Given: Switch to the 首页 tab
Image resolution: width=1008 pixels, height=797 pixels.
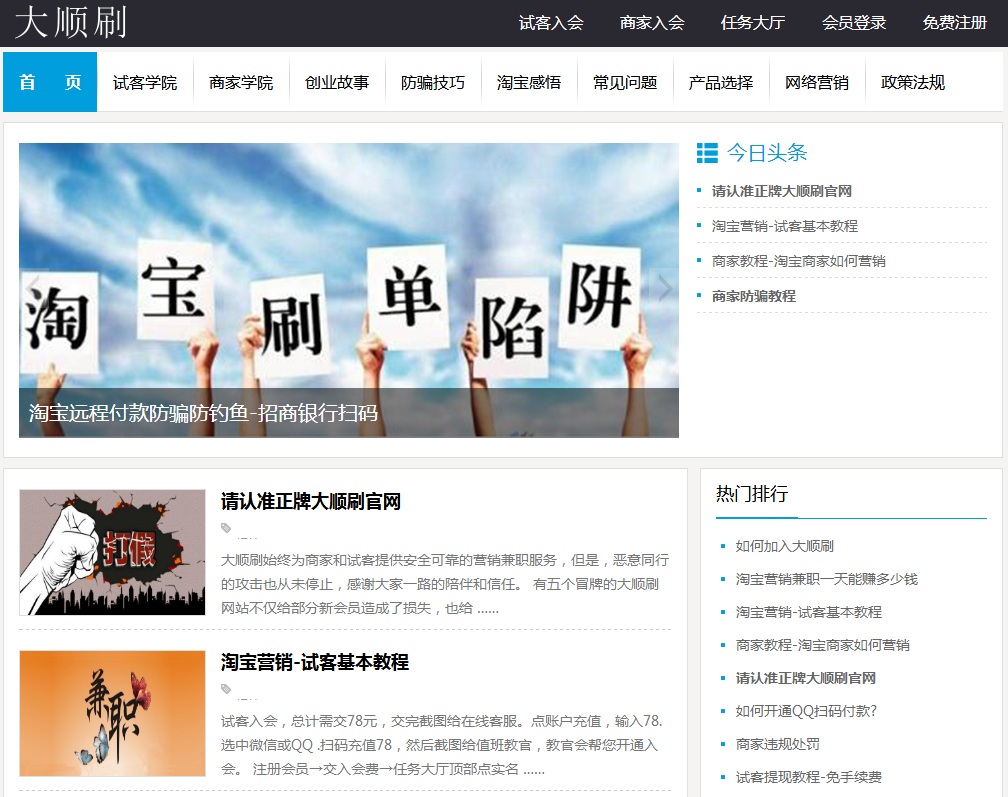Looking at the screenshot, I should [49, 83].
